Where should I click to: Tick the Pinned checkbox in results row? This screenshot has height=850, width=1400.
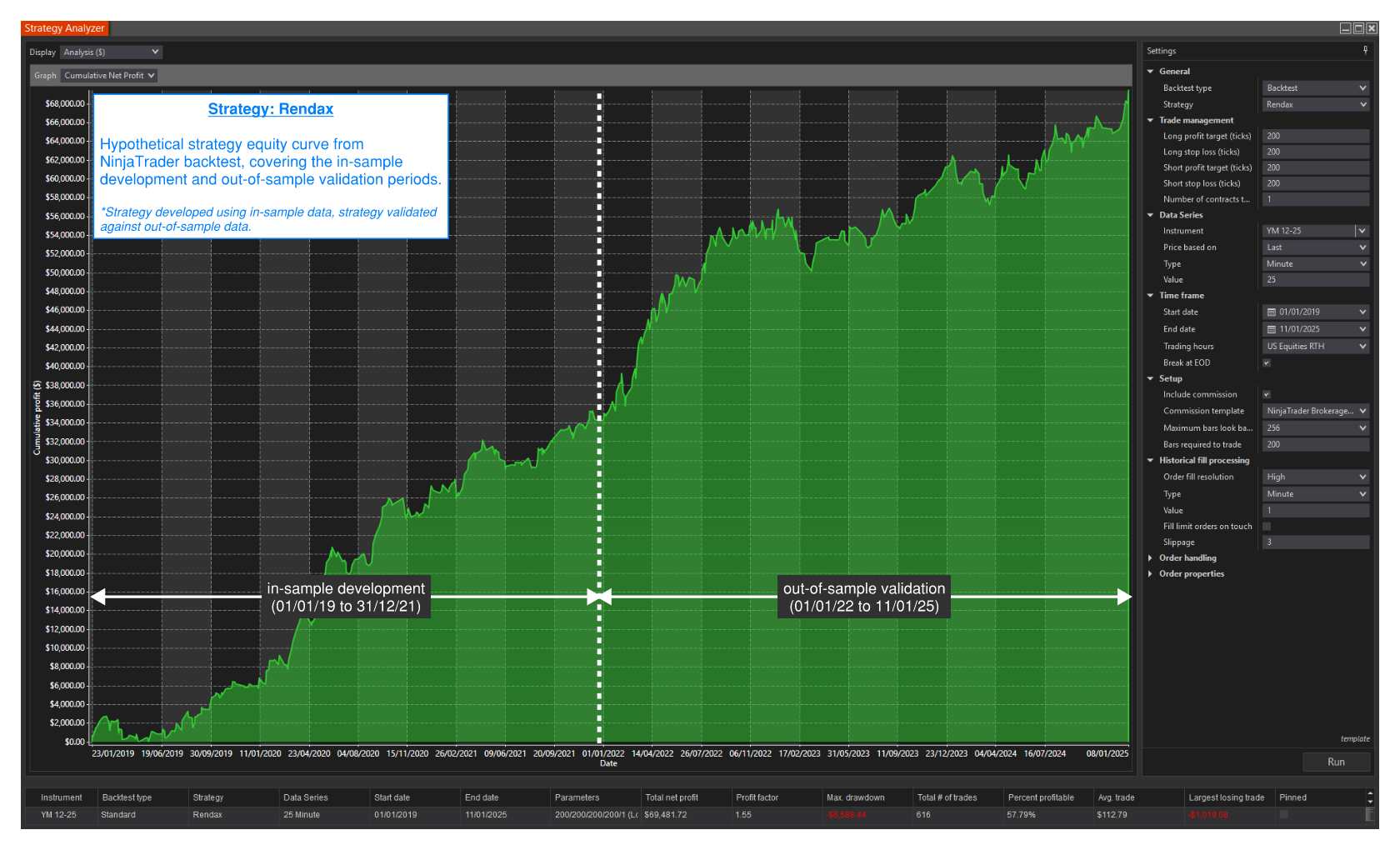(1283, 815)
